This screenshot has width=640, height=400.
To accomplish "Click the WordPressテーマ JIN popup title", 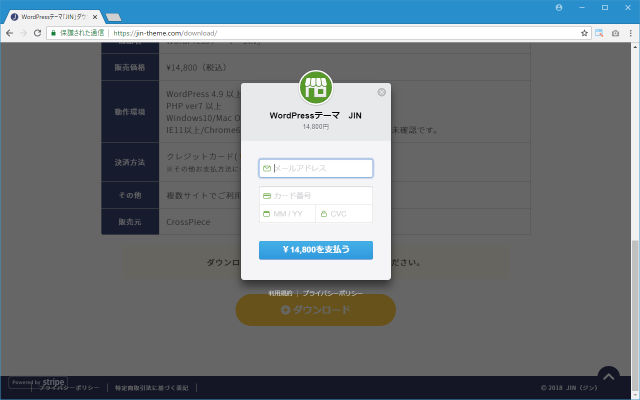I will click(316, 116).
